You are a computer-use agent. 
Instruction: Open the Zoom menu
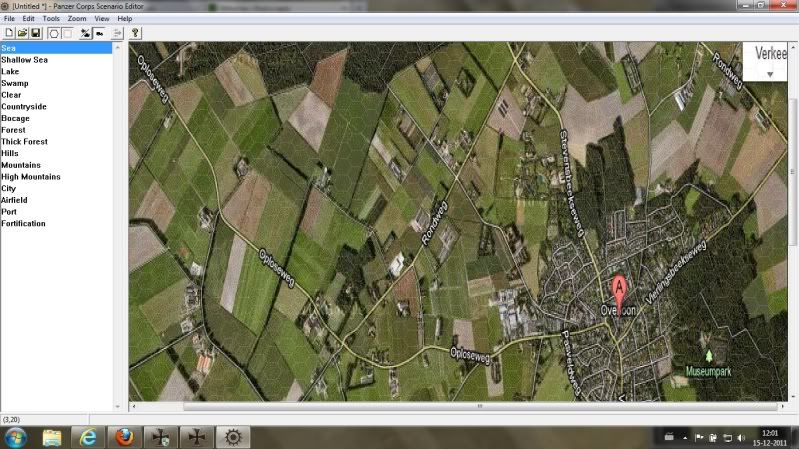coord(77,18)
